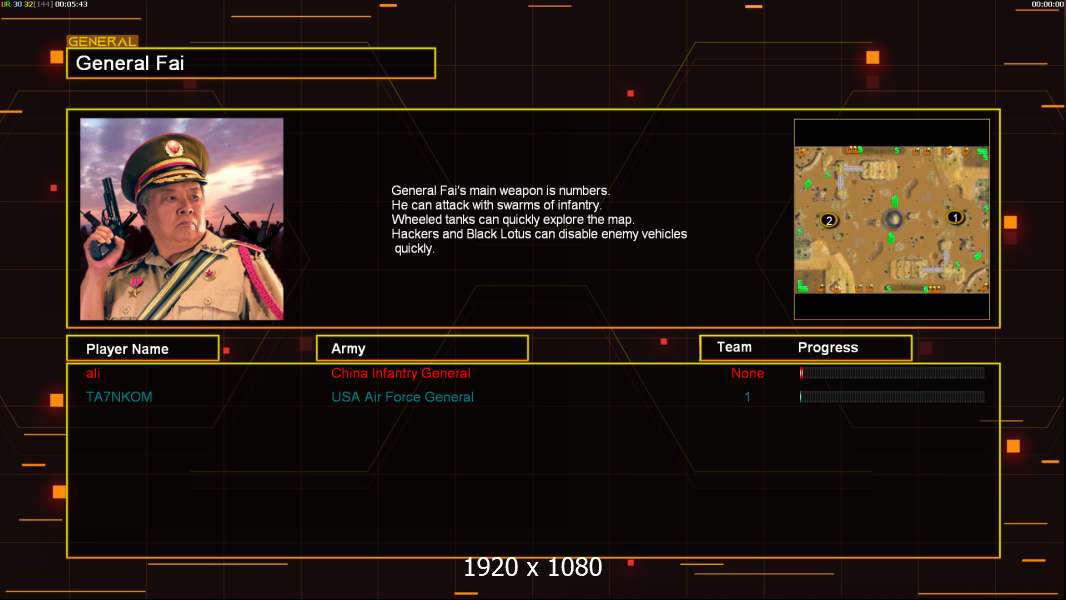Click the GENERAL label tag
Viewport: 1066px width, 600px height.
tap(103, 41)
